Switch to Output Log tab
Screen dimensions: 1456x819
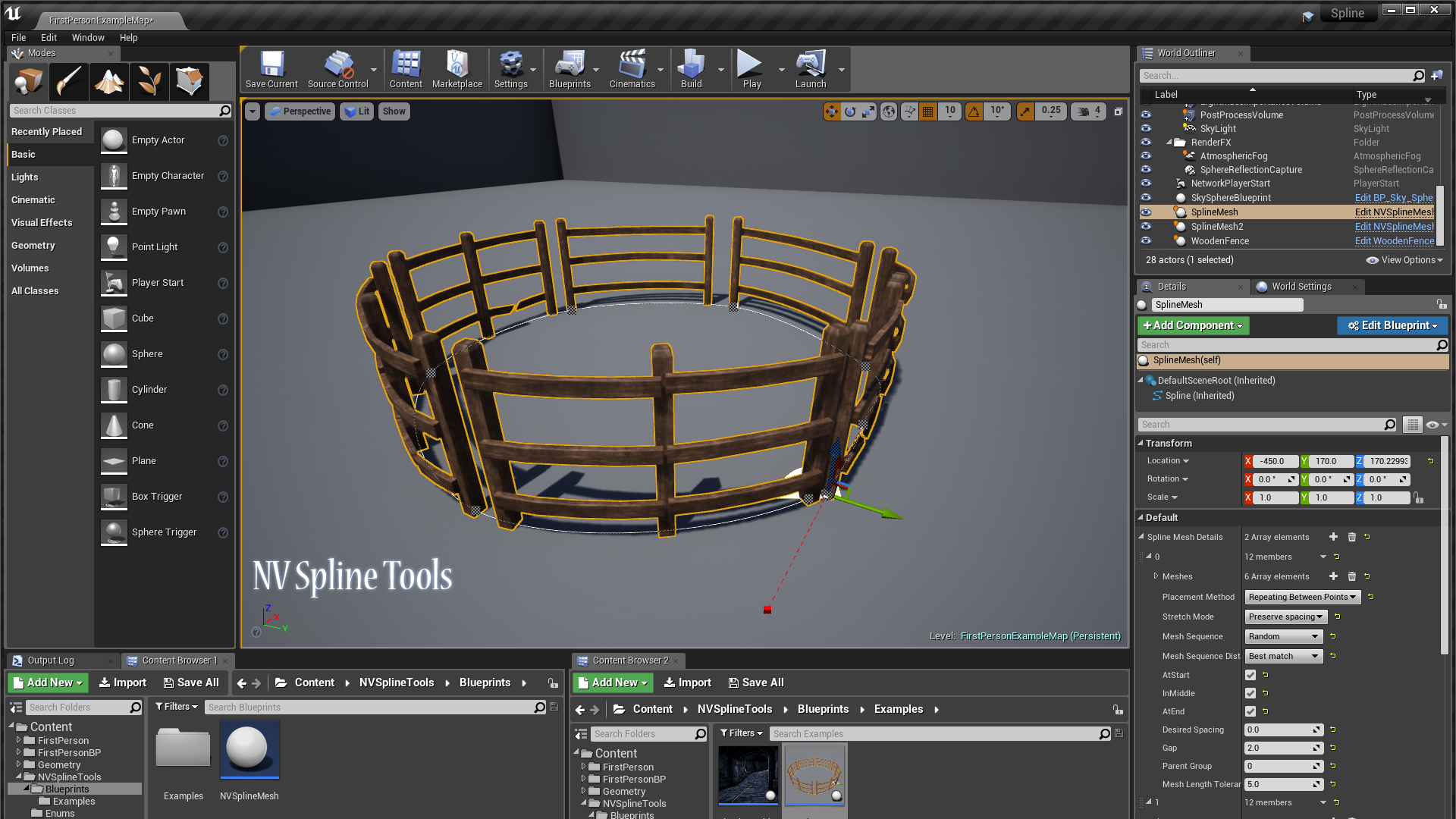pos(51,661)
